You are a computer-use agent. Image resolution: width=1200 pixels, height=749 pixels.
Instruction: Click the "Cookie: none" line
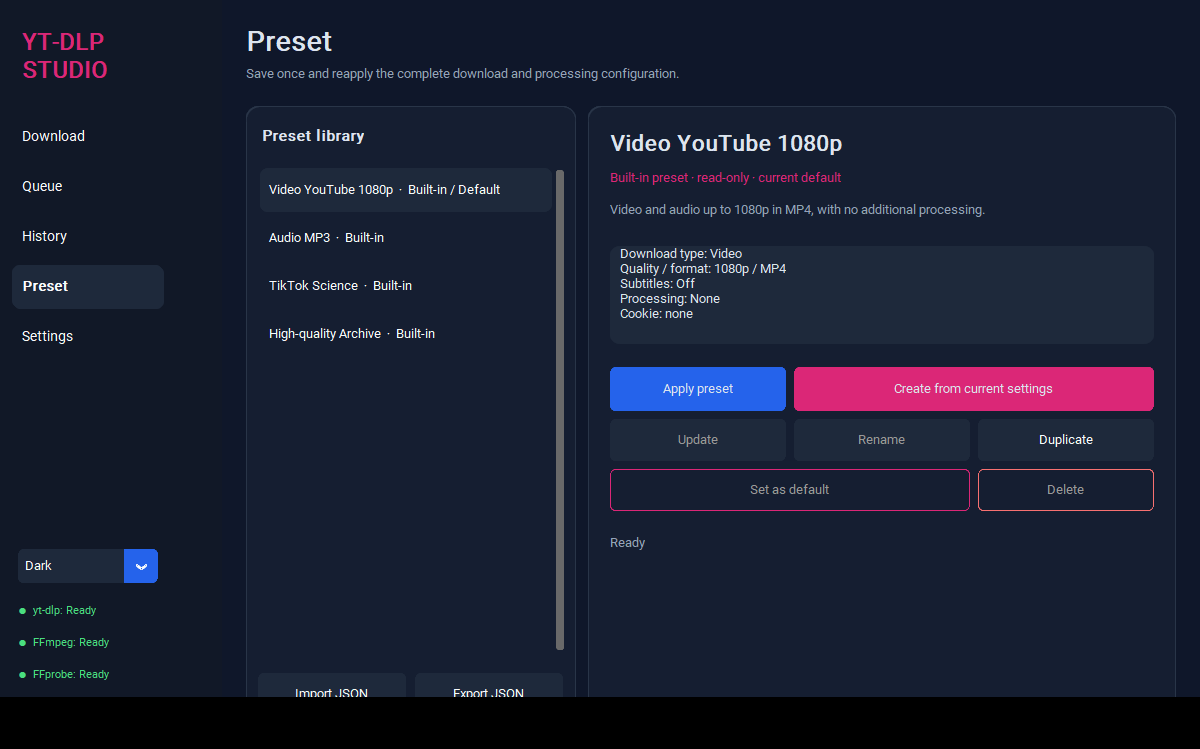tap(656, 314)
